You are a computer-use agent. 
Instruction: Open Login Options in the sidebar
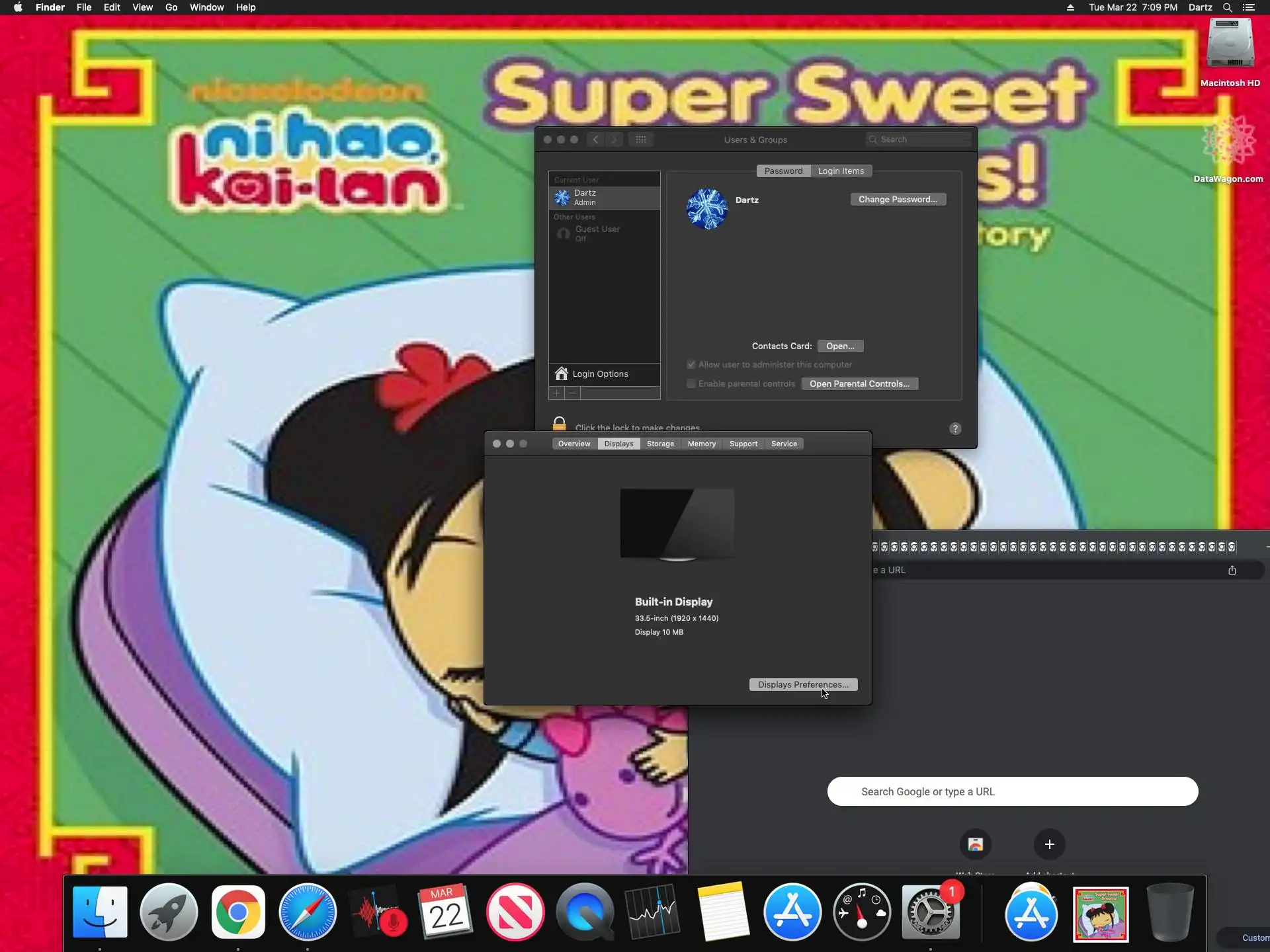pyautogui.click(x=600, y=374)
